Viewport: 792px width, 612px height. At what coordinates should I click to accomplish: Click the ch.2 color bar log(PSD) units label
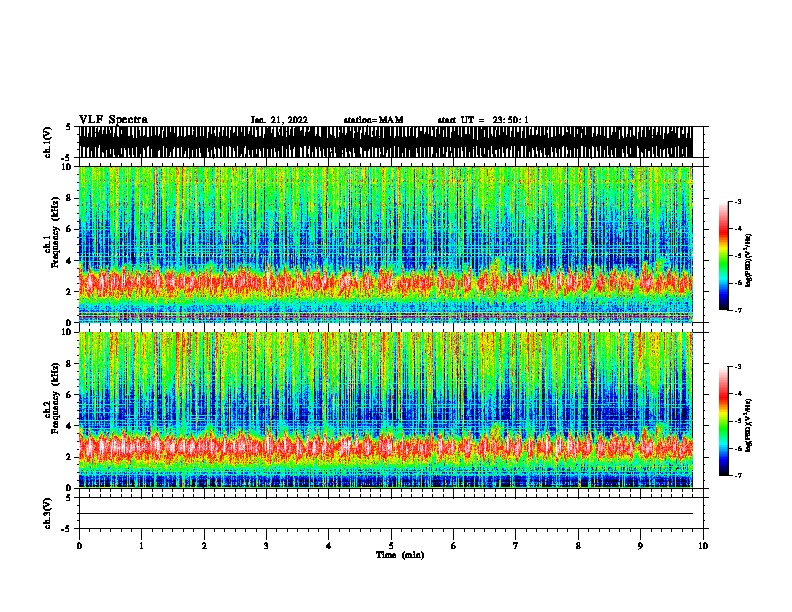tap(749, 425)
